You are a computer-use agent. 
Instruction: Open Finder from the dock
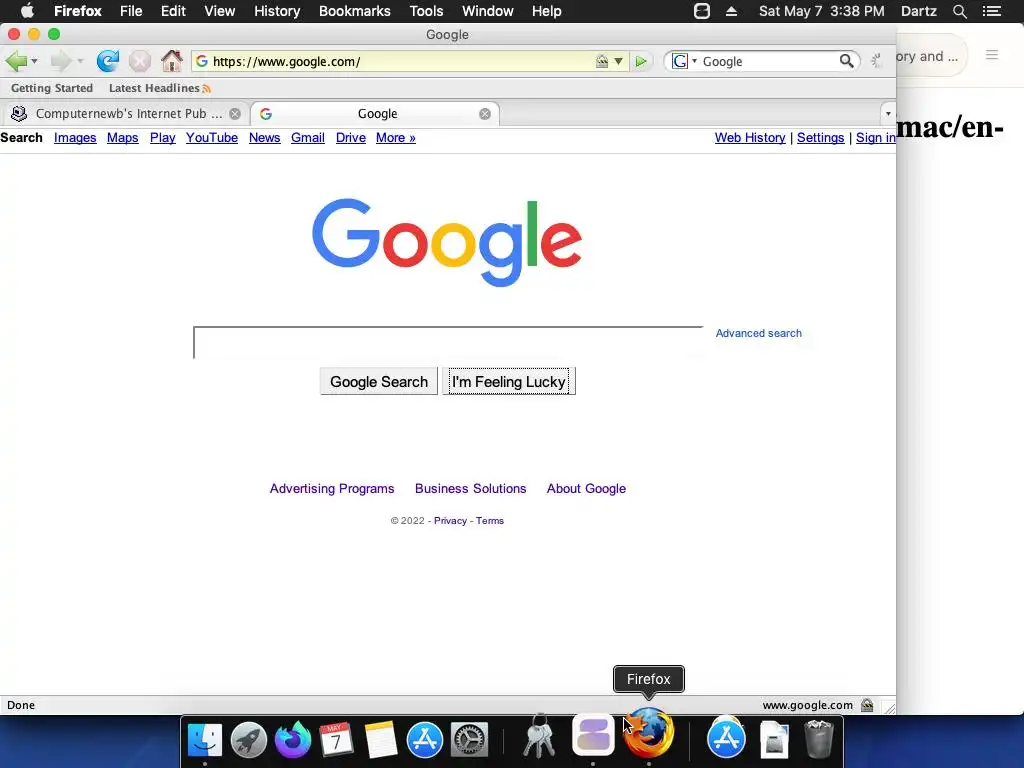tap(205, 740)
